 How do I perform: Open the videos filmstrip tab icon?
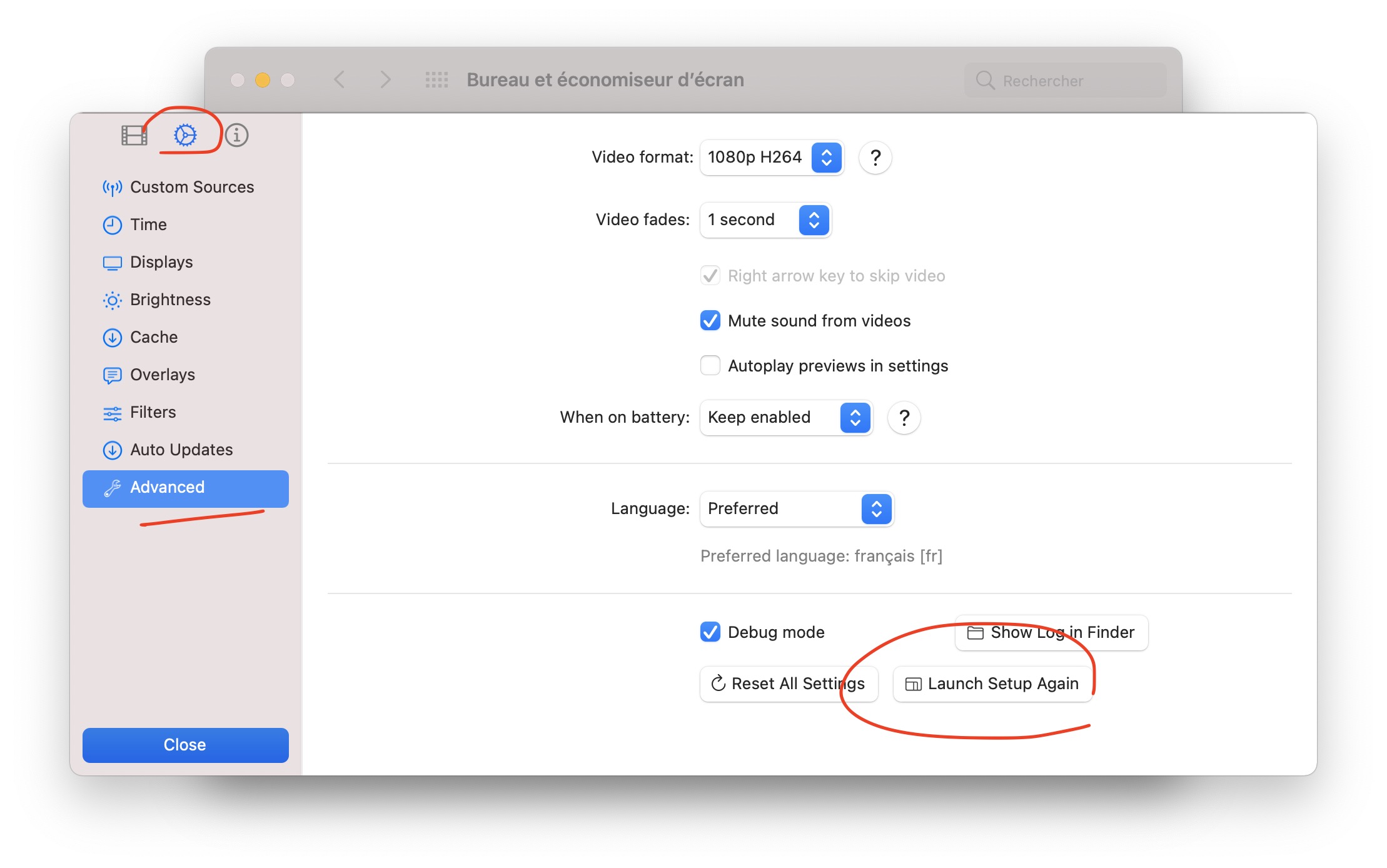point(133,135)
